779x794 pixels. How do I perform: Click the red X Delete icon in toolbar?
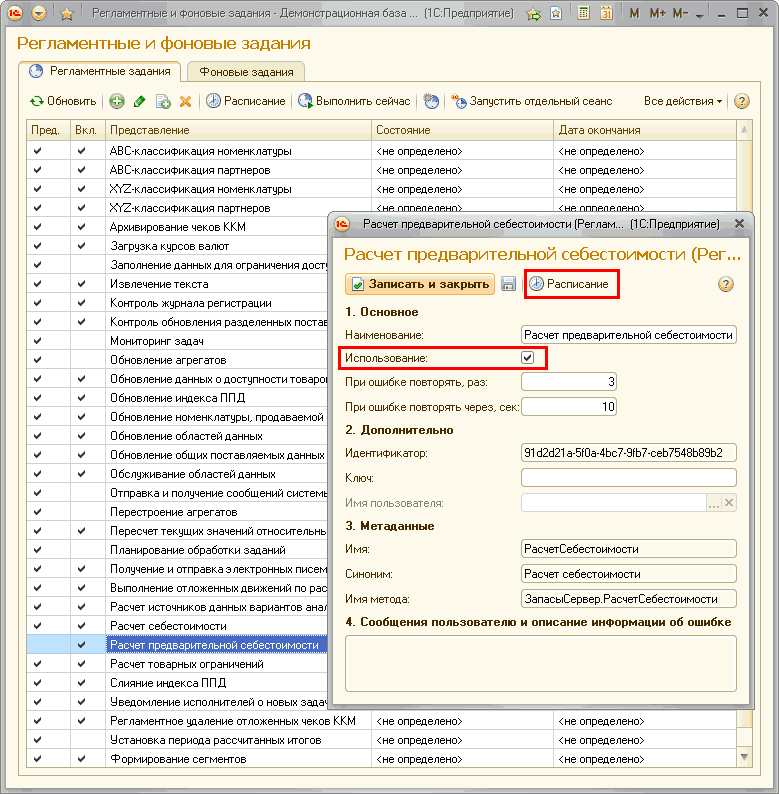[x=185, y=101]
